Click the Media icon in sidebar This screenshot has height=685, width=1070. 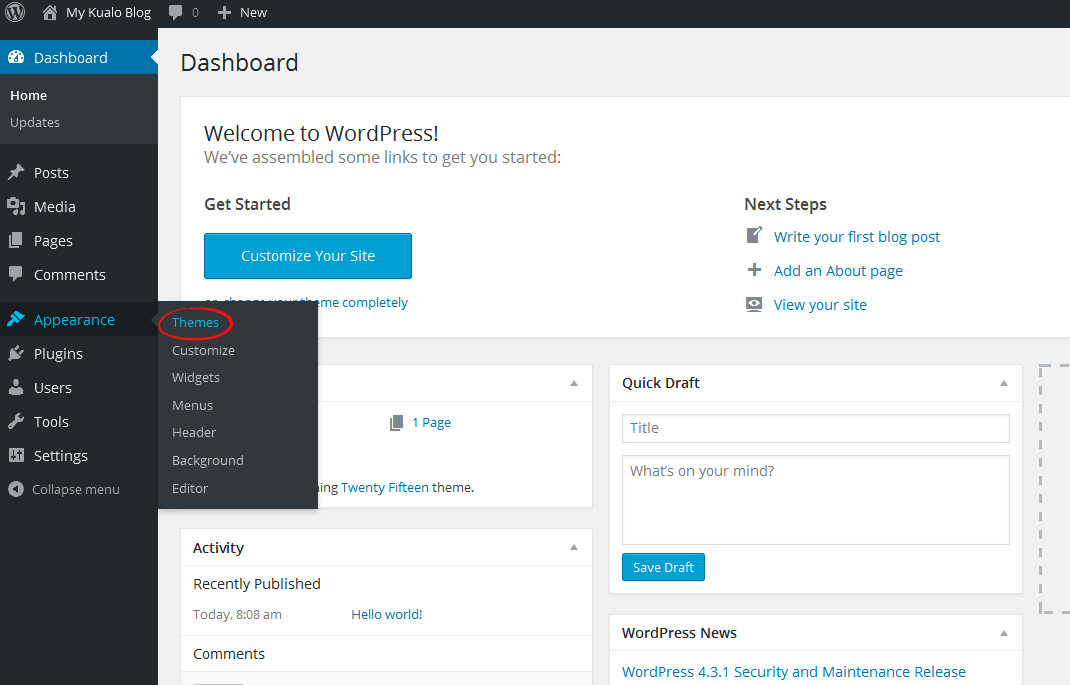click(x=16, y=206)
